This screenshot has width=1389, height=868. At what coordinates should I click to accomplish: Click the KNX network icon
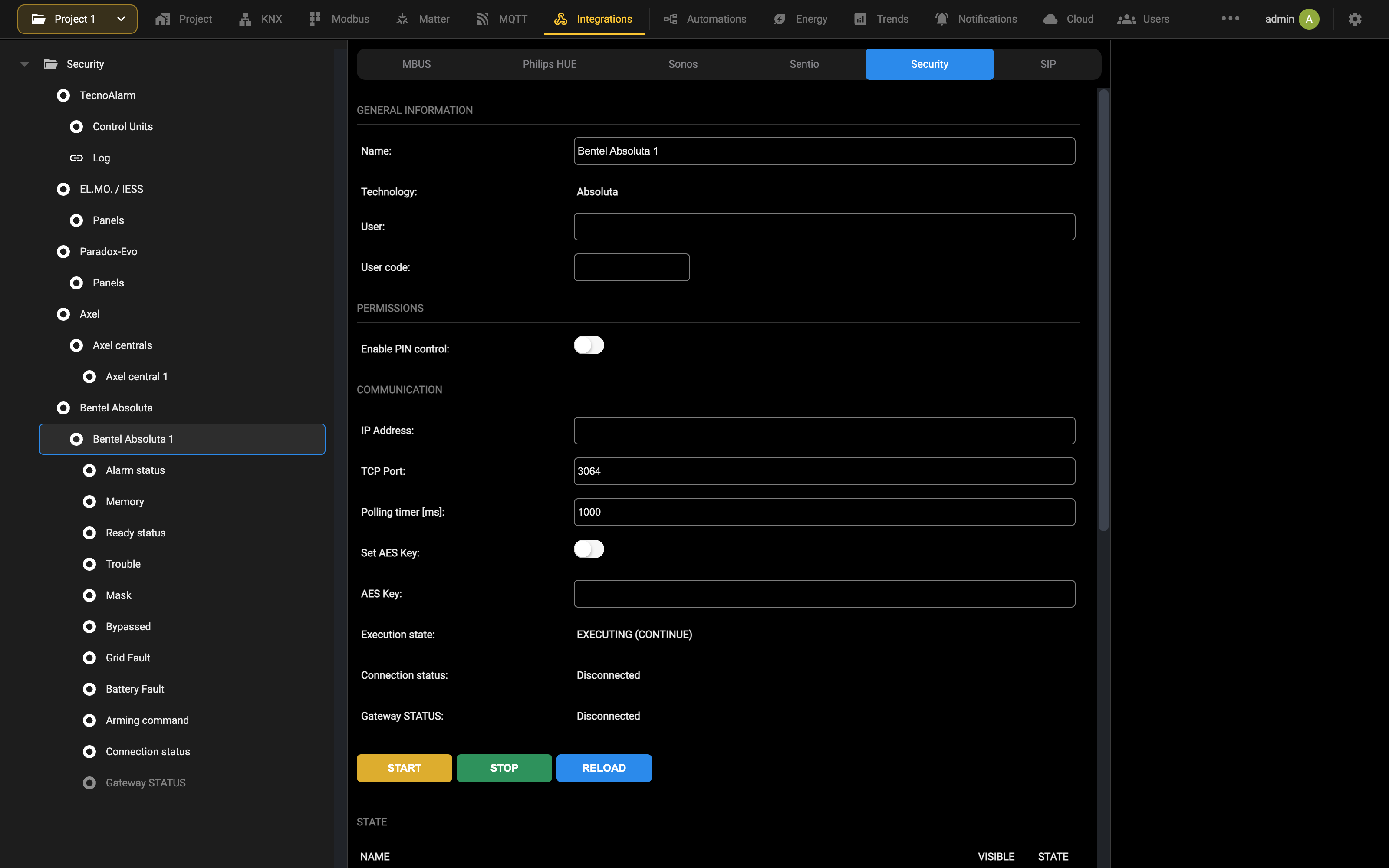pos(245,19)
